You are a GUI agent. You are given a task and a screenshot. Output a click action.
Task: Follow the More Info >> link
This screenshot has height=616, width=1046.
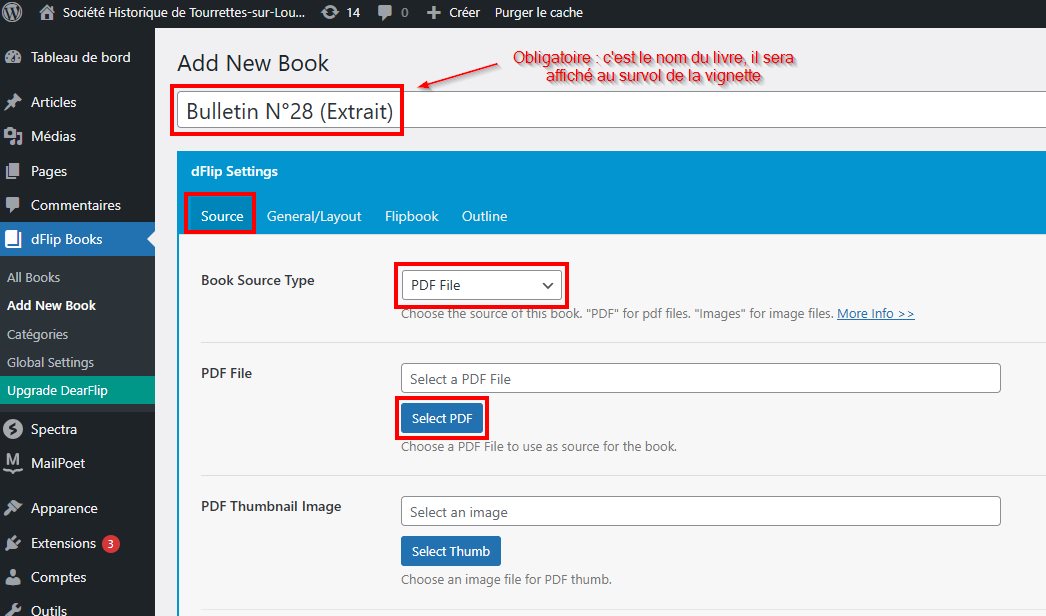(x=876, y=314)
